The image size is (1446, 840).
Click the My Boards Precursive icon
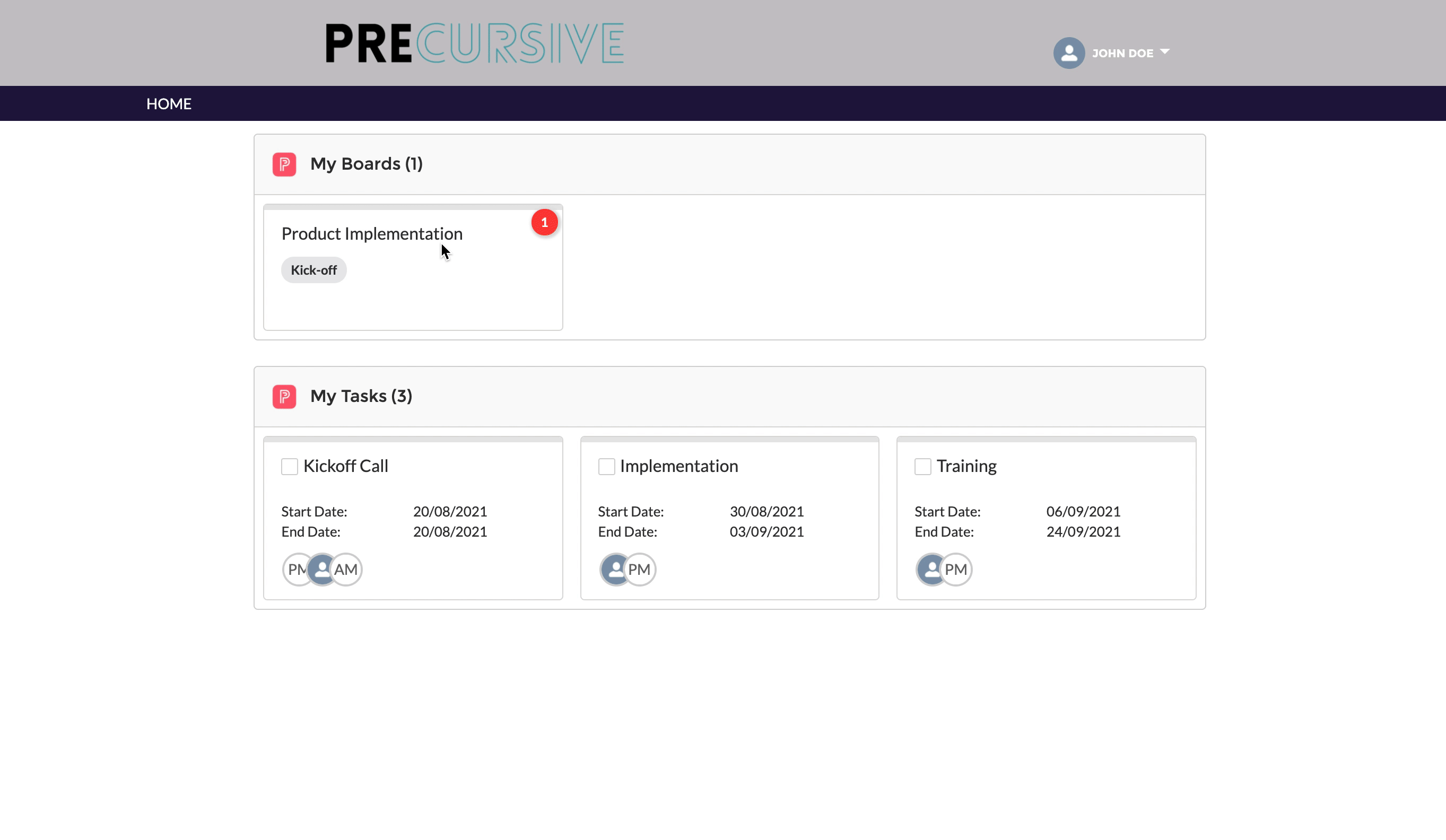click(x=284, y=164)
